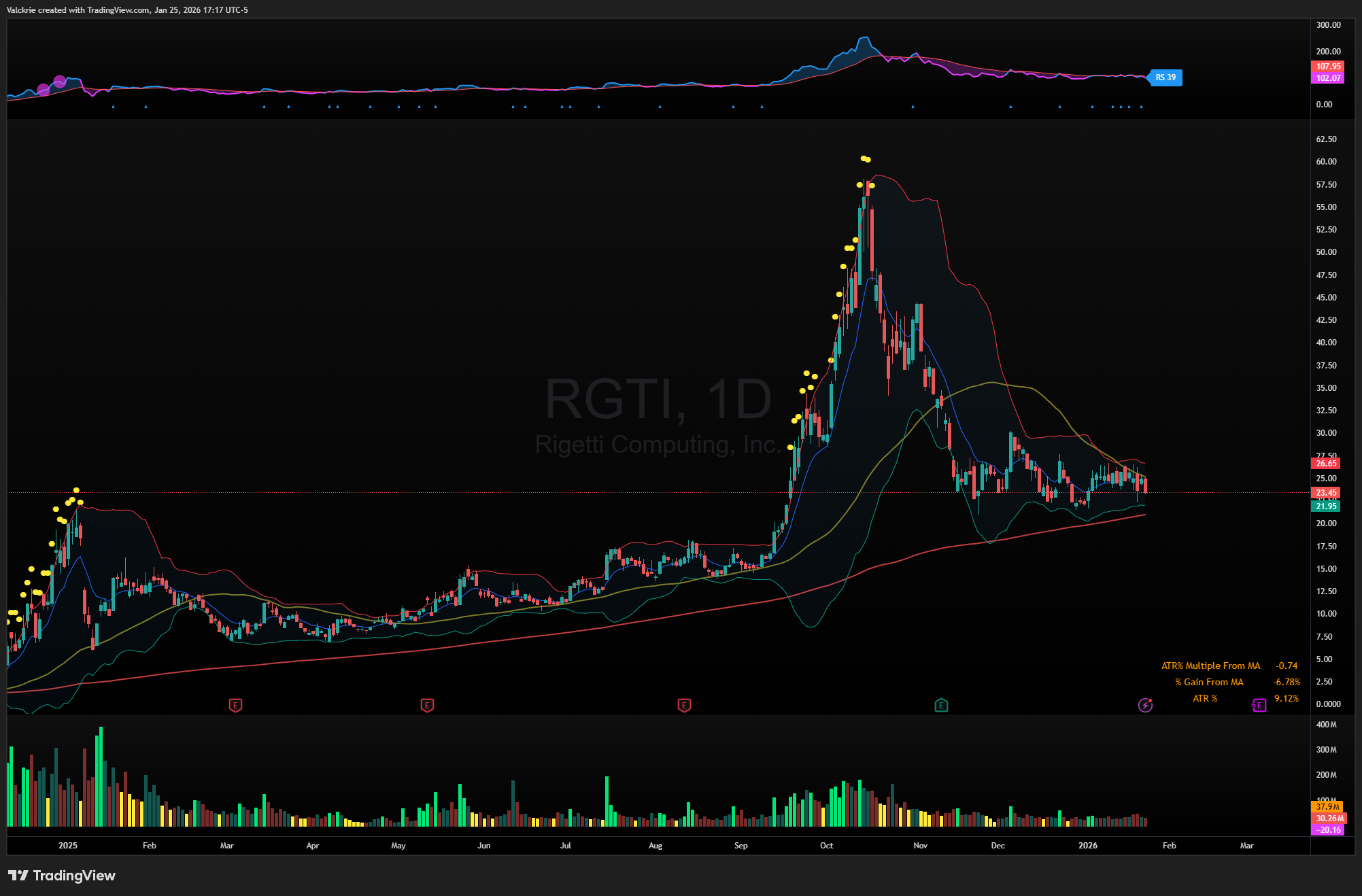
Task: Select the current price 23.45 label
Action: tap(1326, 493)
